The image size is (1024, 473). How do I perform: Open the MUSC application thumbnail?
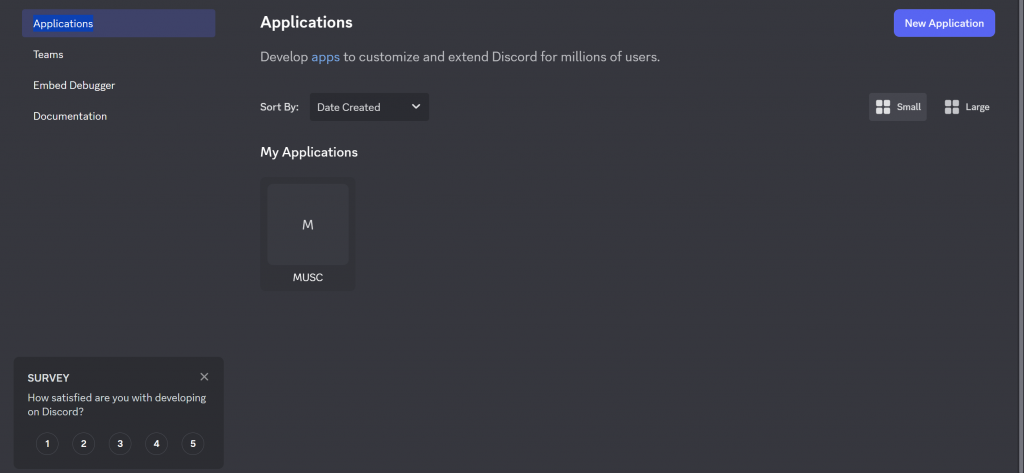(308, 225)
